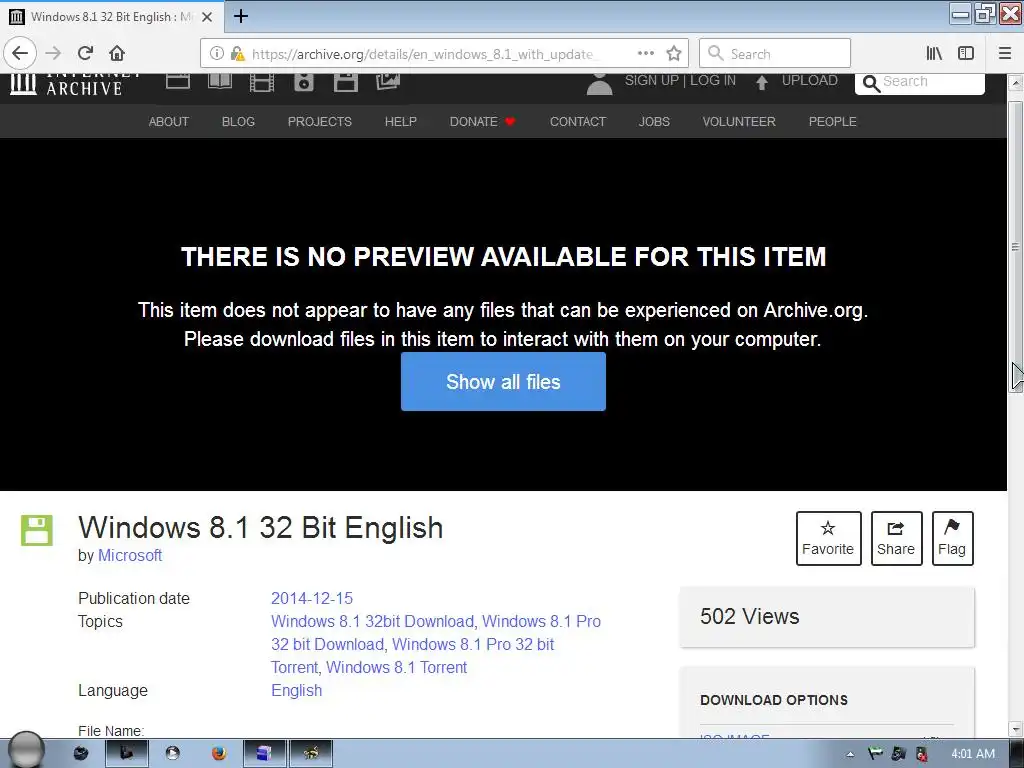
Task: Open the Microsoft creator link
Action: pyautogui.click(x=130, y=555)
